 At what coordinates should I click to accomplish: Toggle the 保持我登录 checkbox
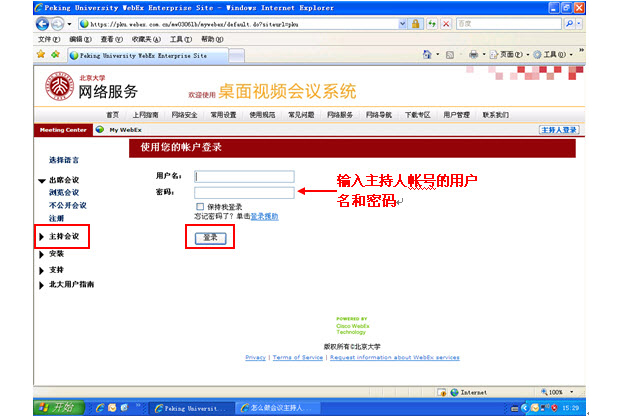coord(200,206)
